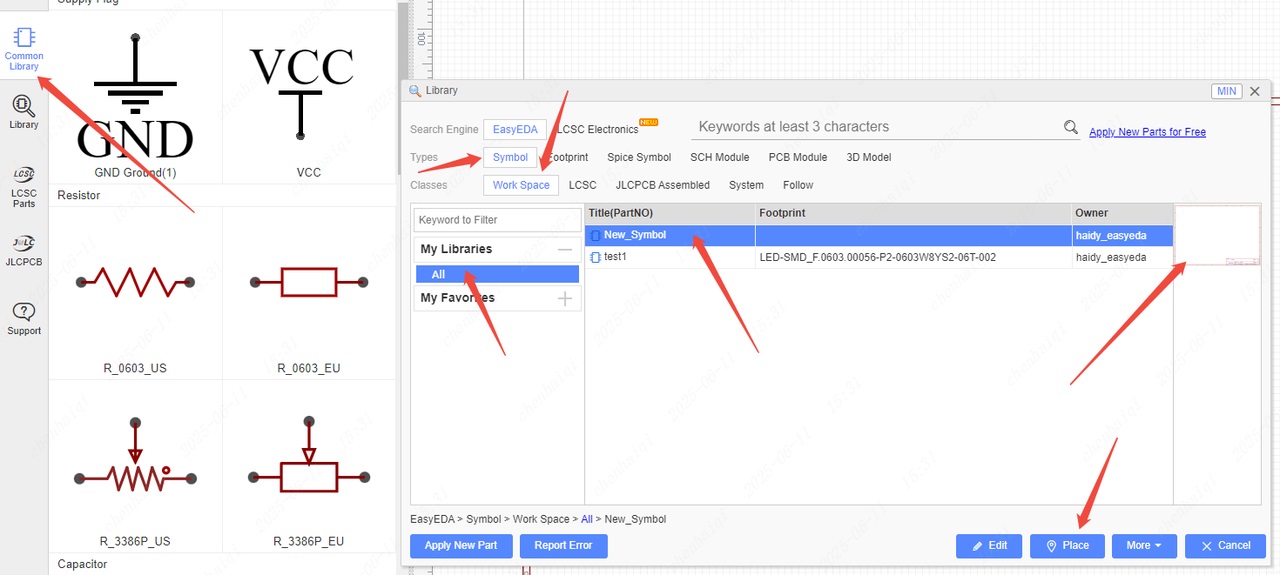The image size is (1280, 575).
Task: Click the Library magnifier sidebar icon
Action: (24, 112)
